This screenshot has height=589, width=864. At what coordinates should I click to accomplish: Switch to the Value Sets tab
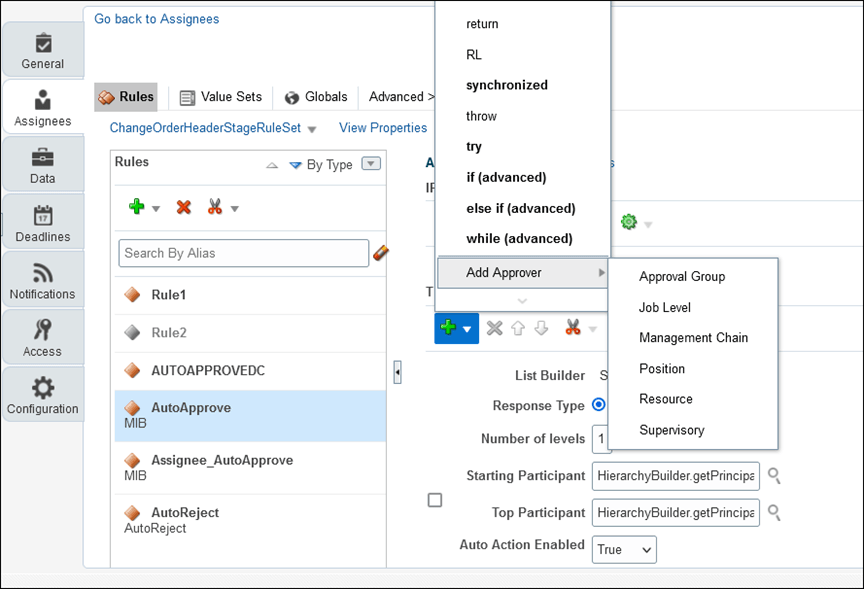tap(220, 97)
